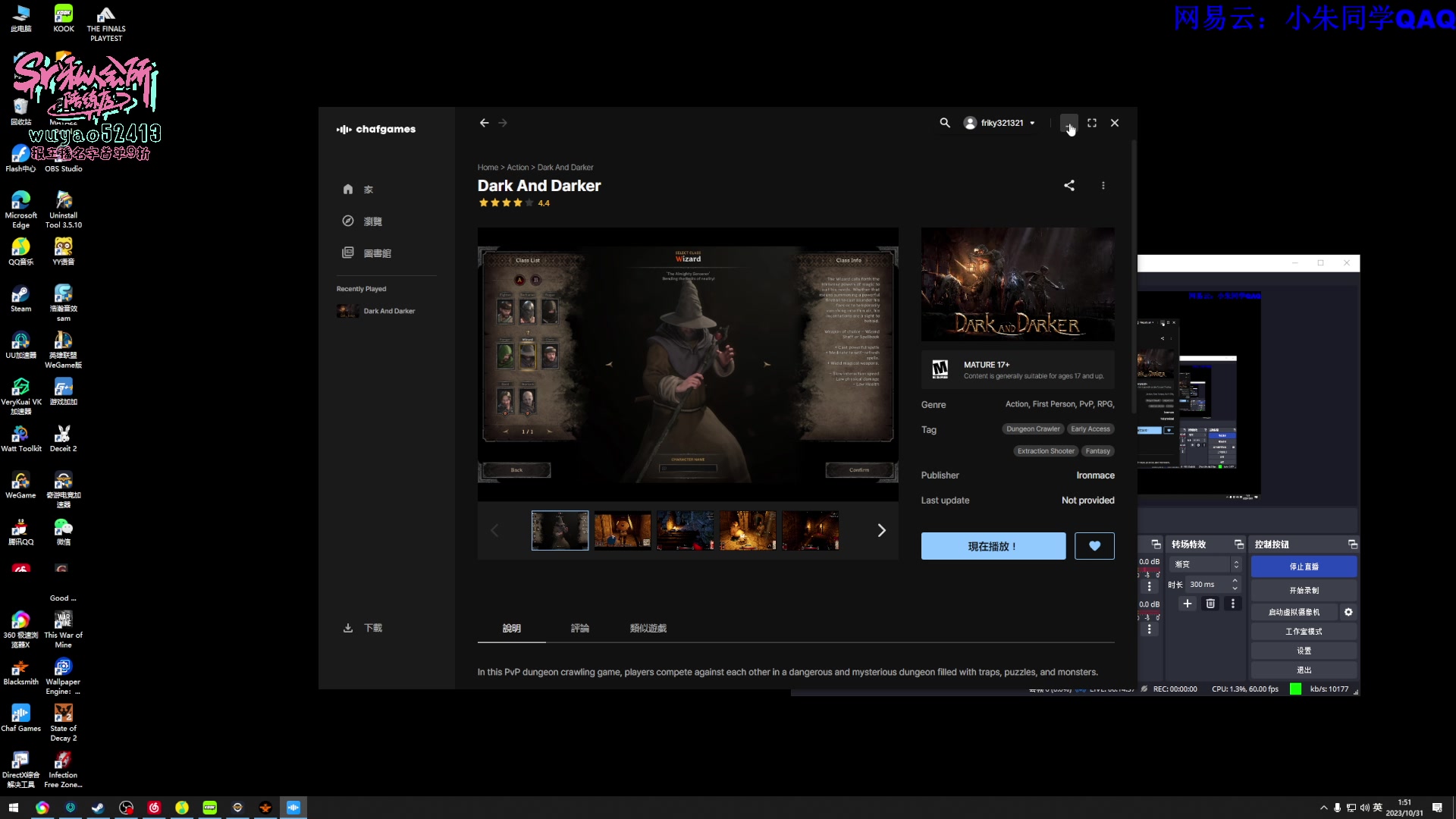Click the Action breadcrumb link

click(x=518, y=168)
